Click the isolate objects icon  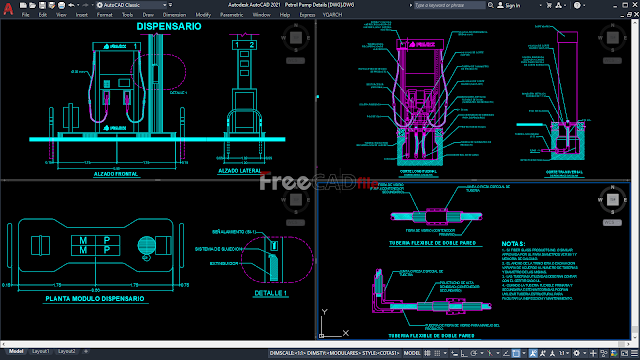[604, 353]
